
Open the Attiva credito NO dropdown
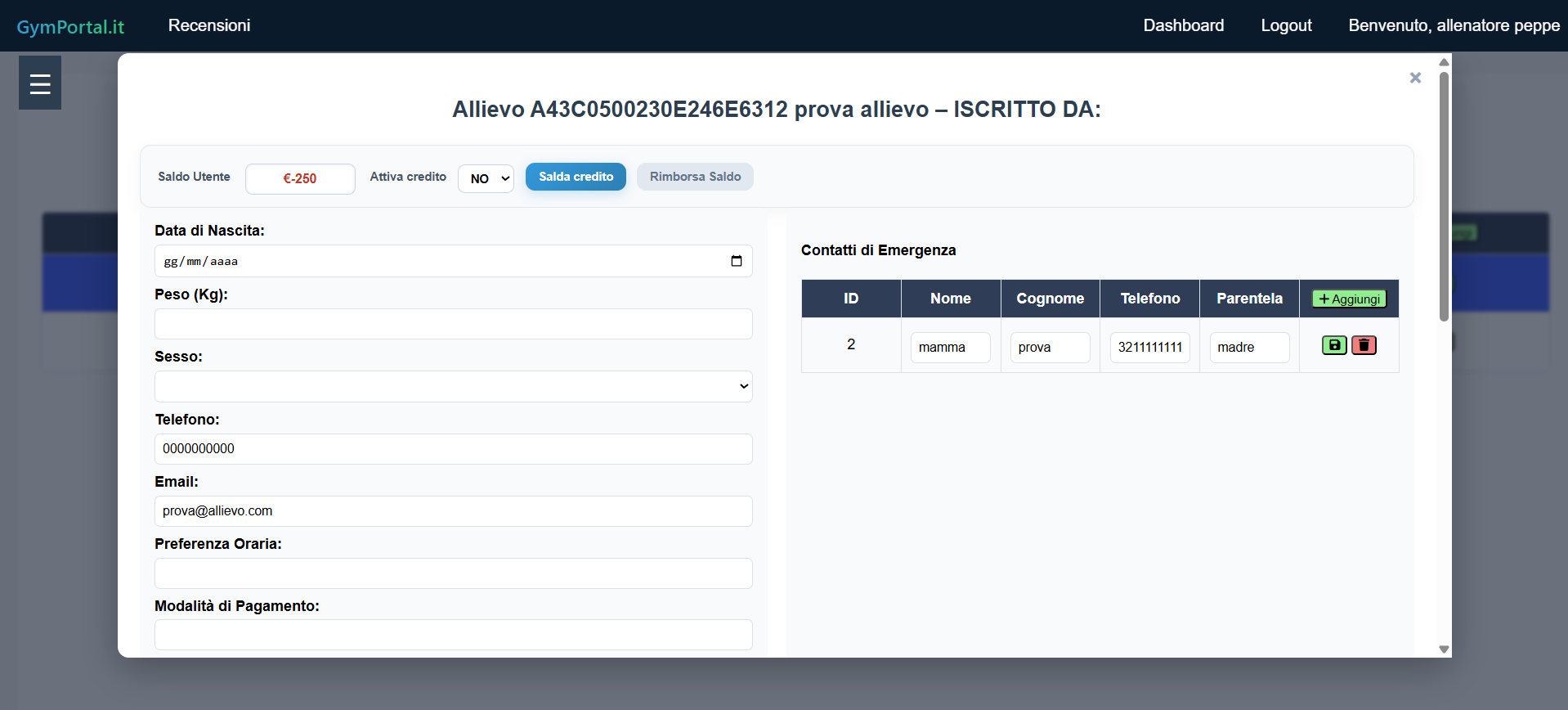coord(486,178)
